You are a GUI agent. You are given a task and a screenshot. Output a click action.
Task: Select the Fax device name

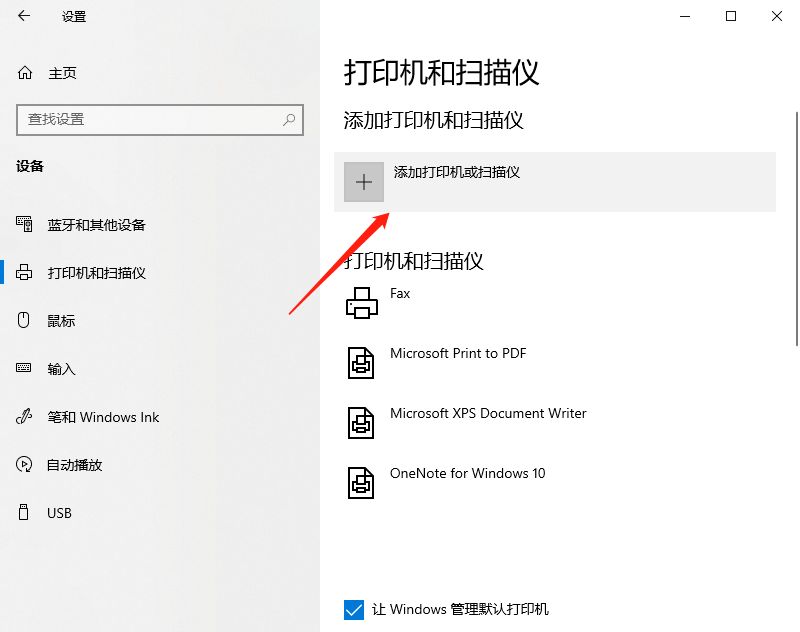coord(400,293)
